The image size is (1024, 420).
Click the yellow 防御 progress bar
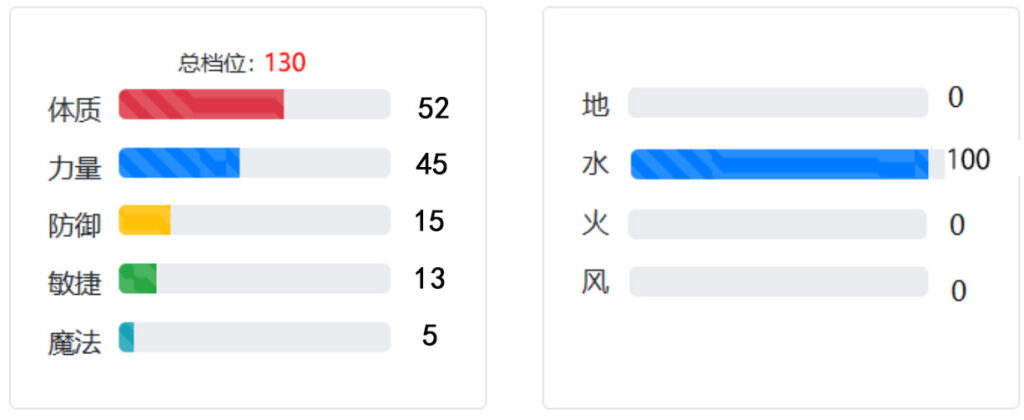[254, 220]
